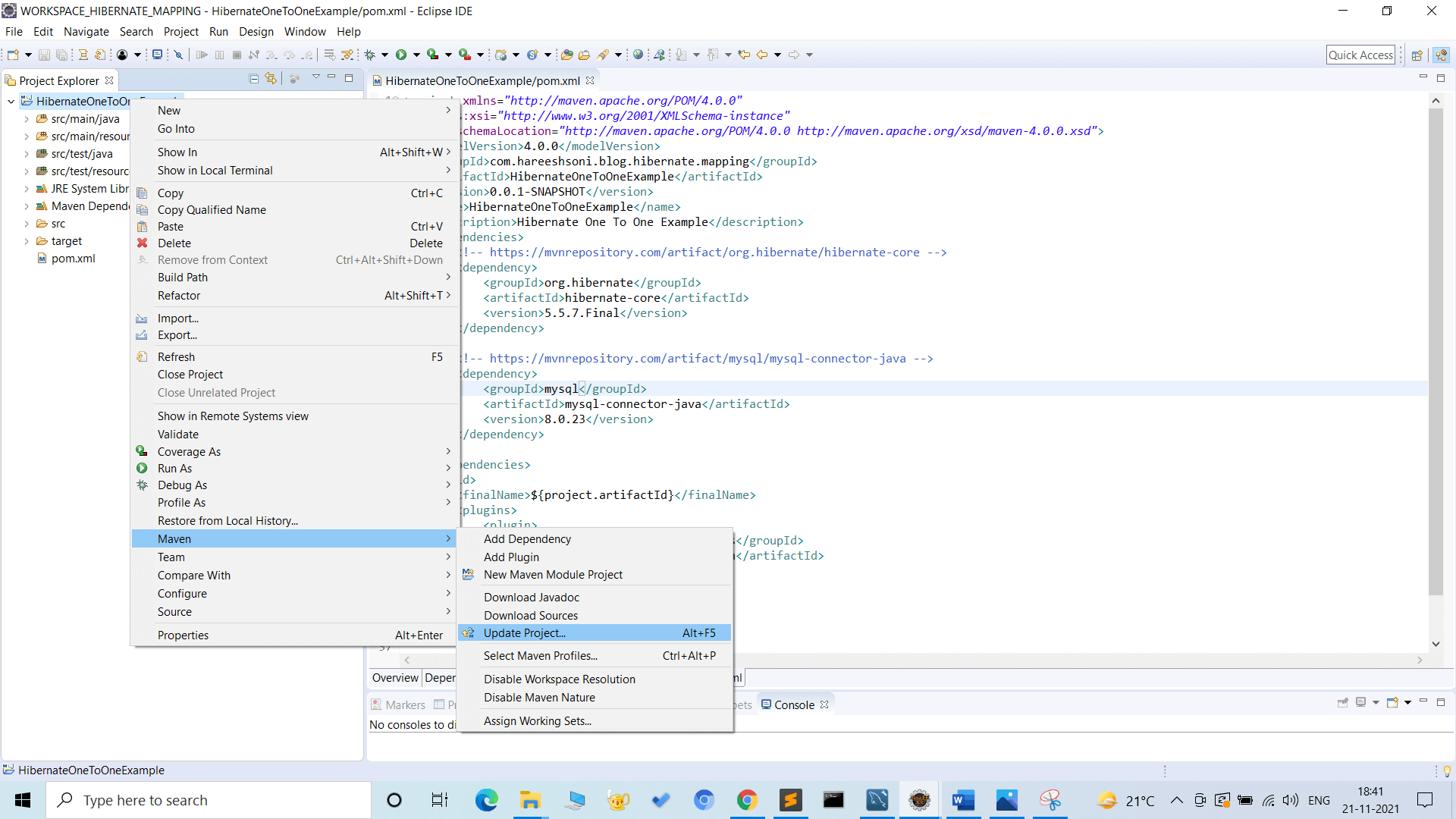The image size is (1456, 819).
Task: Click the Open Web Browser globe icon
Action: 639,55
